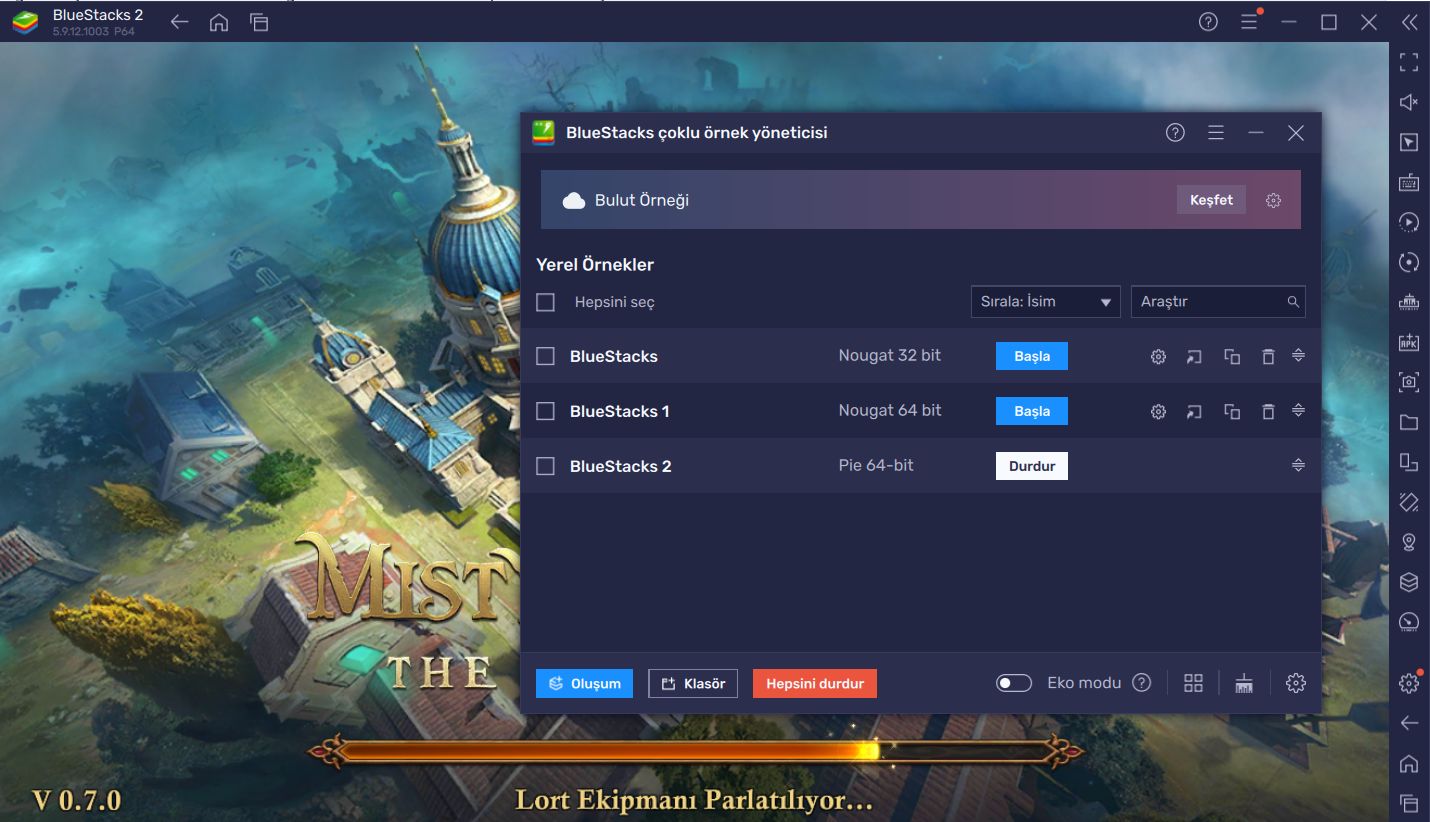
Task: Click search magnifier icon in Araştır box
Action: [x=1293, y=302]
